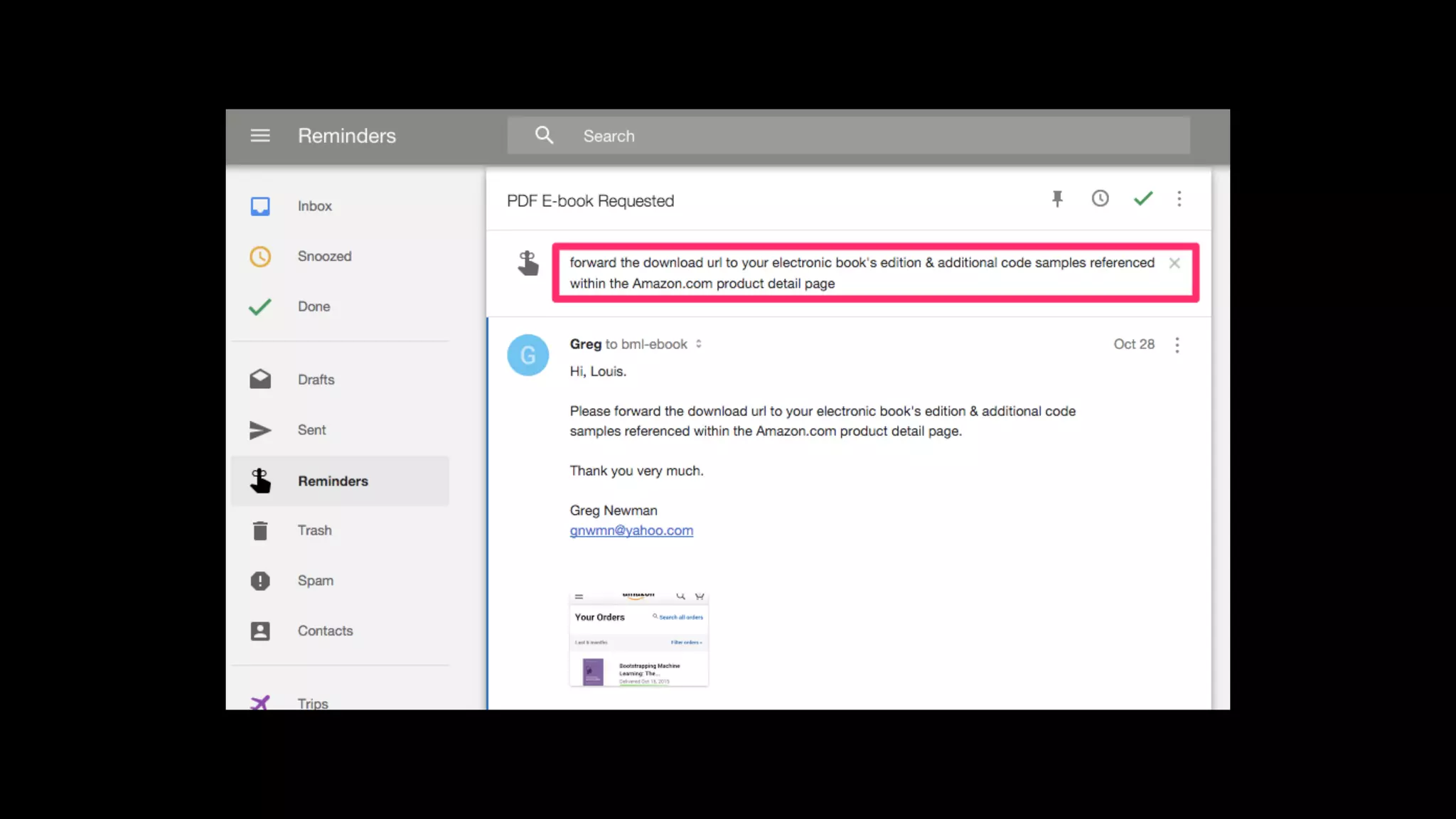Image resolution: width=1456 pixels, height=819 pixels.
Task: Open email thread three-dot options menu
Action: coord(1179,199)
